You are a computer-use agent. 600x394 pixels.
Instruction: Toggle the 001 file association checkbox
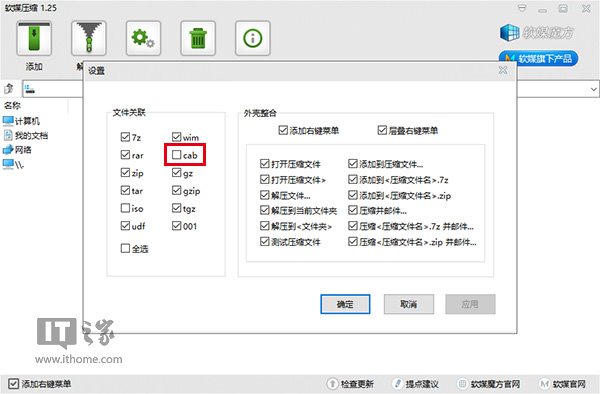pyautogui.click(x=176, y=226)
